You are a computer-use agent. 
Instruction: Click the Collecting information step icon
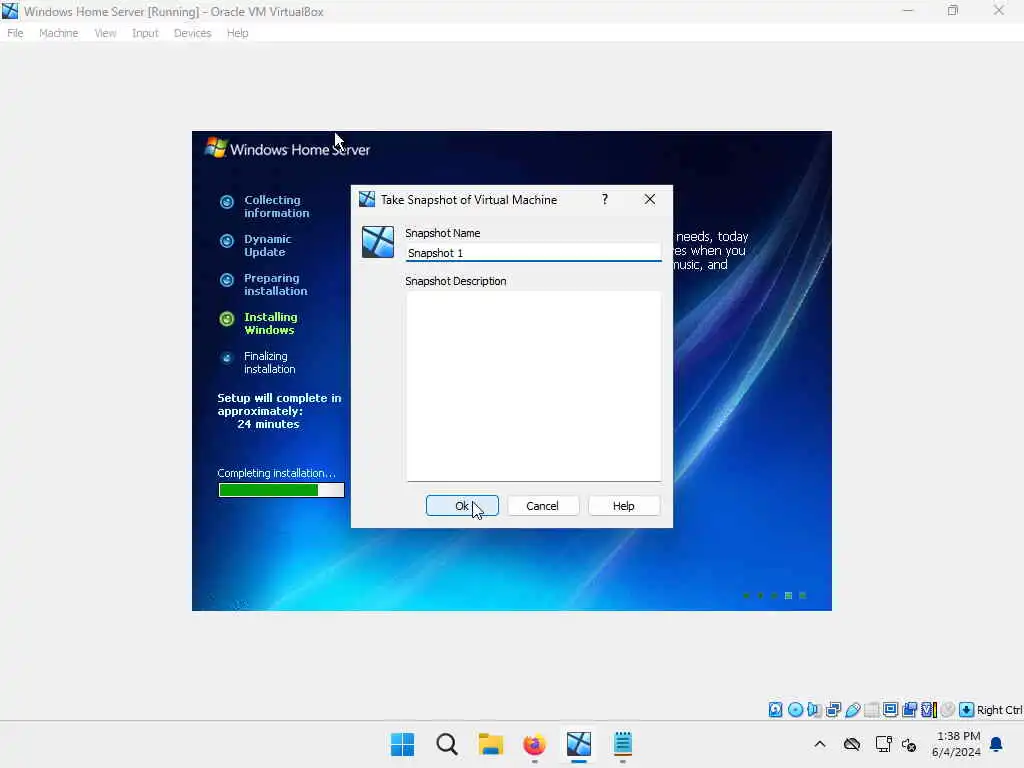[227, 202]
